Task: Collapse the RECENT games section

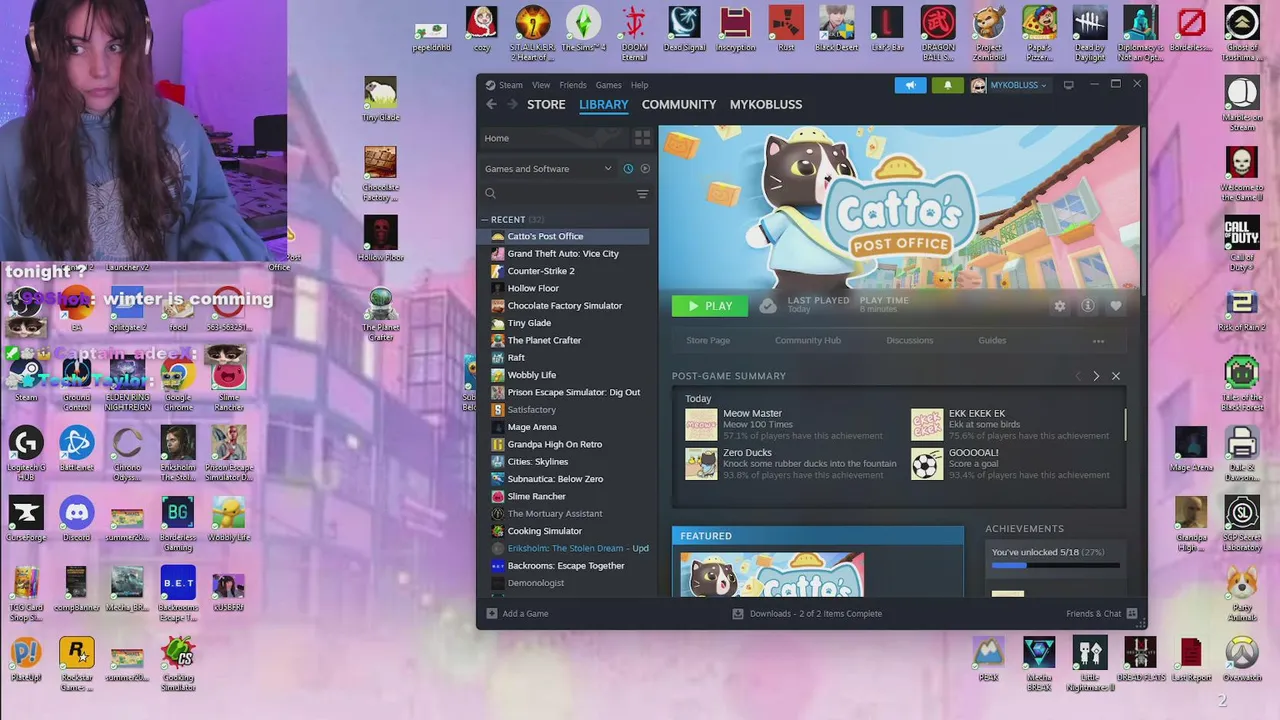Action: click(x=485, y=219)
